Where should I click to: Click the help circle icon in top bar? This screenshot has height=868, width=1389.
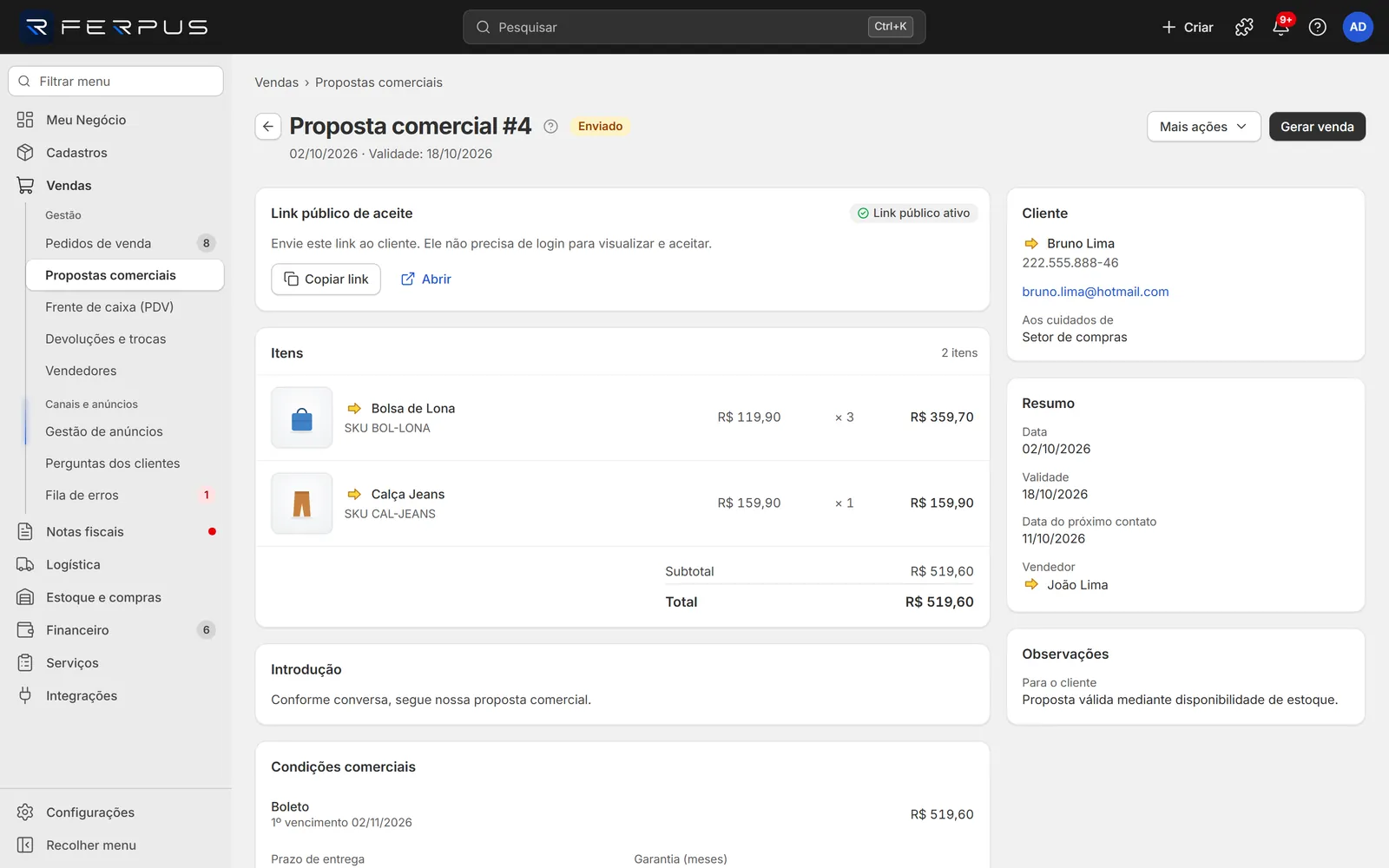click(x=1317, y=27)
